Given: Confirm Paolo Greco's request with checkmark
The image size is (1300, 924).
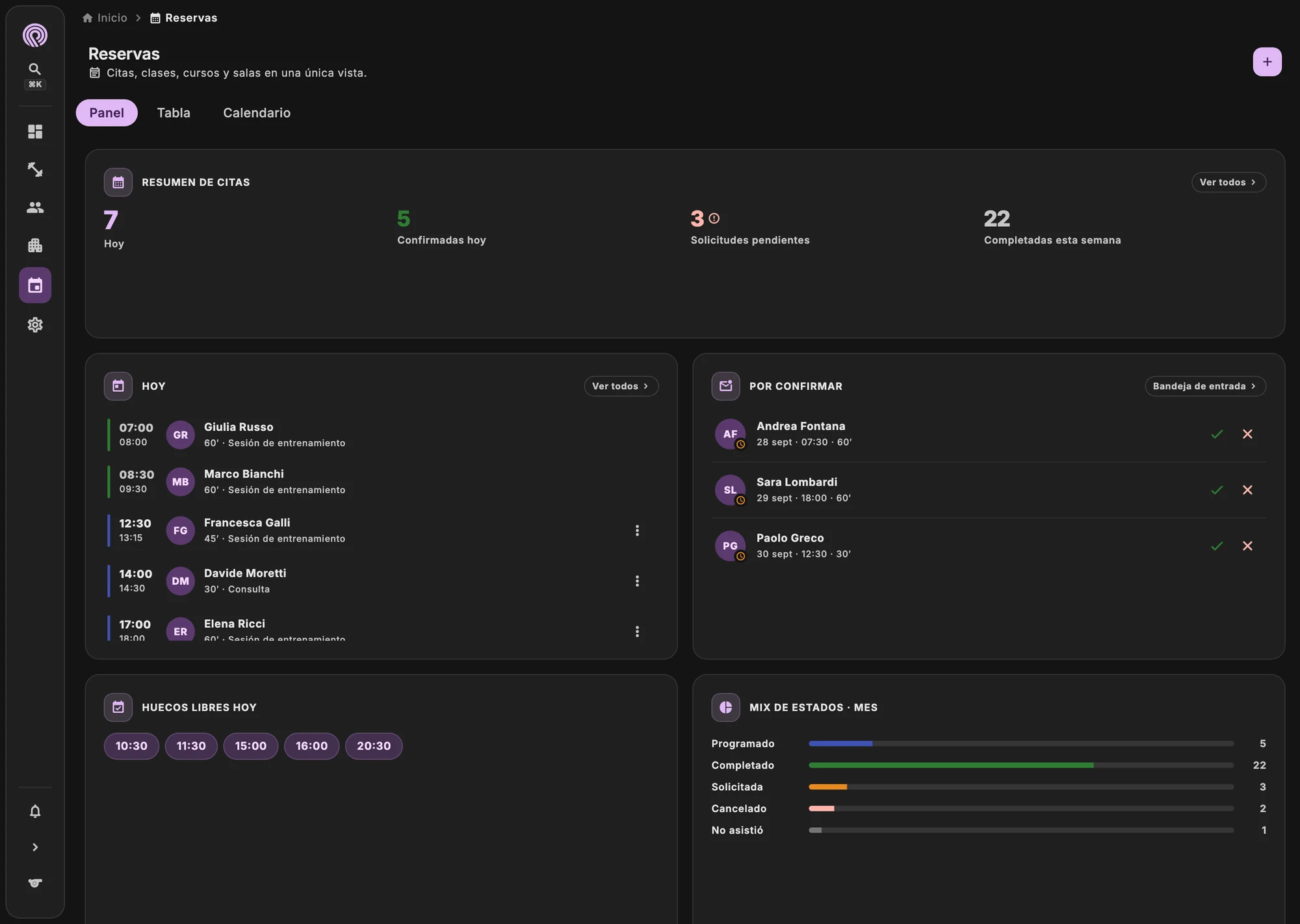Looking at the screenshot, I should click(1217, 546).
